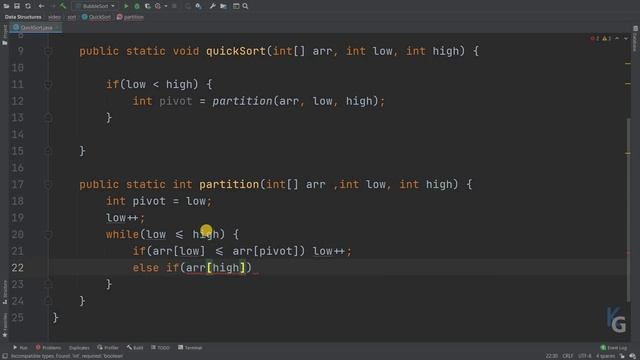Open the Terminal tool window tab
Screen dimensions: 640x360
(190, 348)
